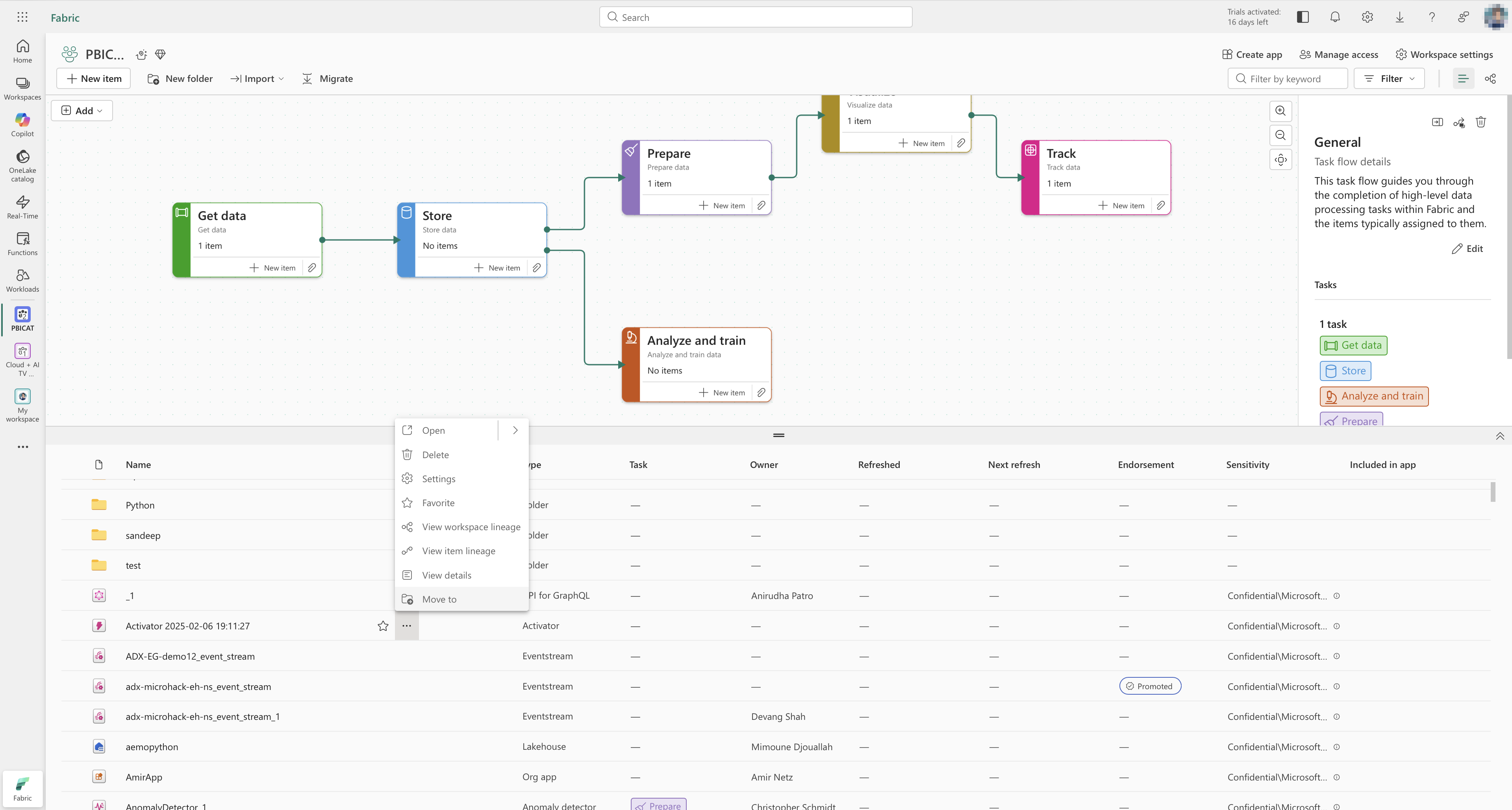This screenshot has width=1512, height=810.
Task: Click Create app
Action: tap(1252, 55)
